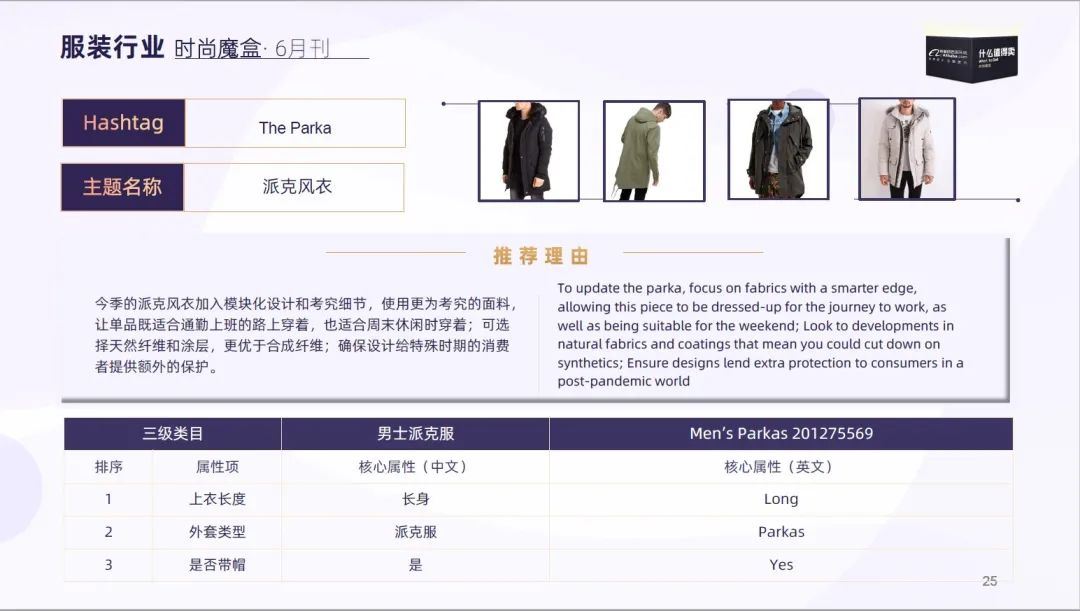Click the olive green parka back-view photo
This screenshot has width=1080, height=611.
[x=654, y=151]
